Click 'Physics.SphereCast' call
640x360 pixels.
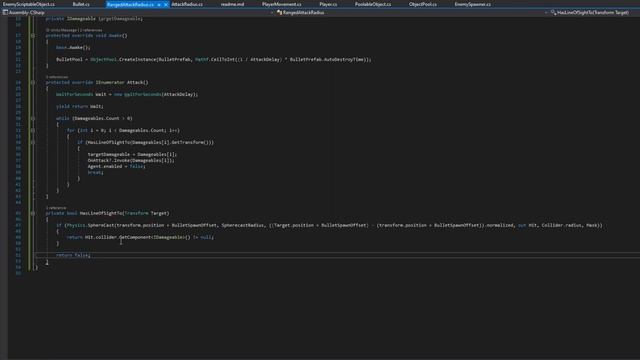[90, 225]
